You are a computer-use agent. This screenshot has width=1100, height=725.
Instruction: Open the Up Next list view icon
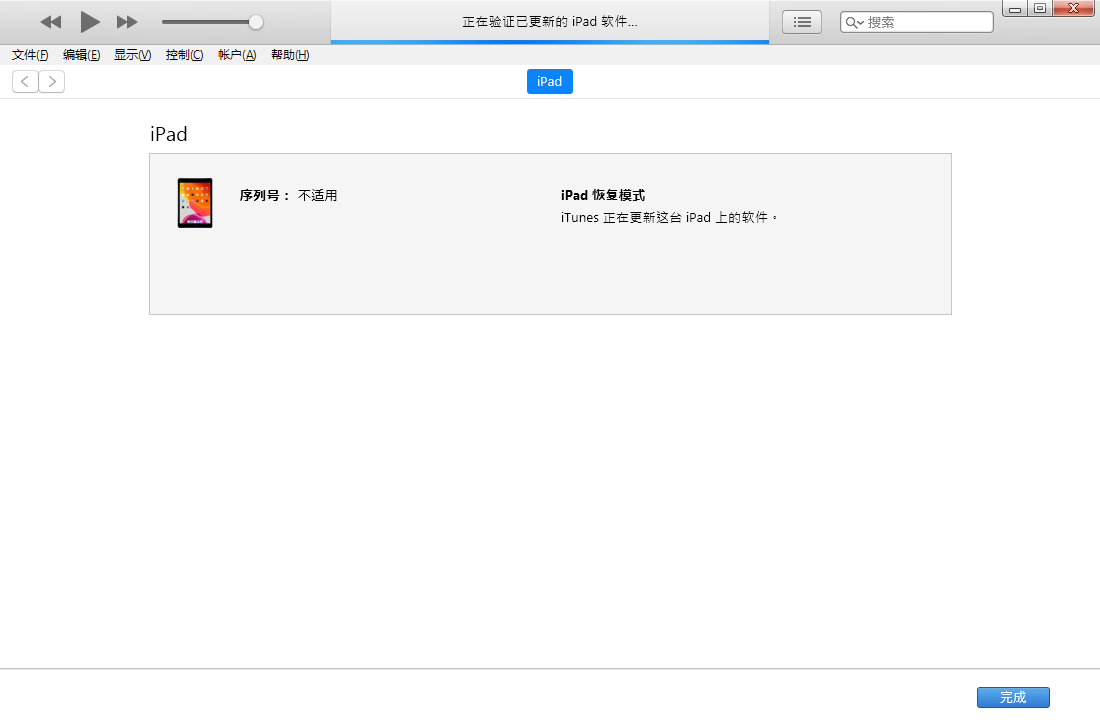tap(801, 22)
